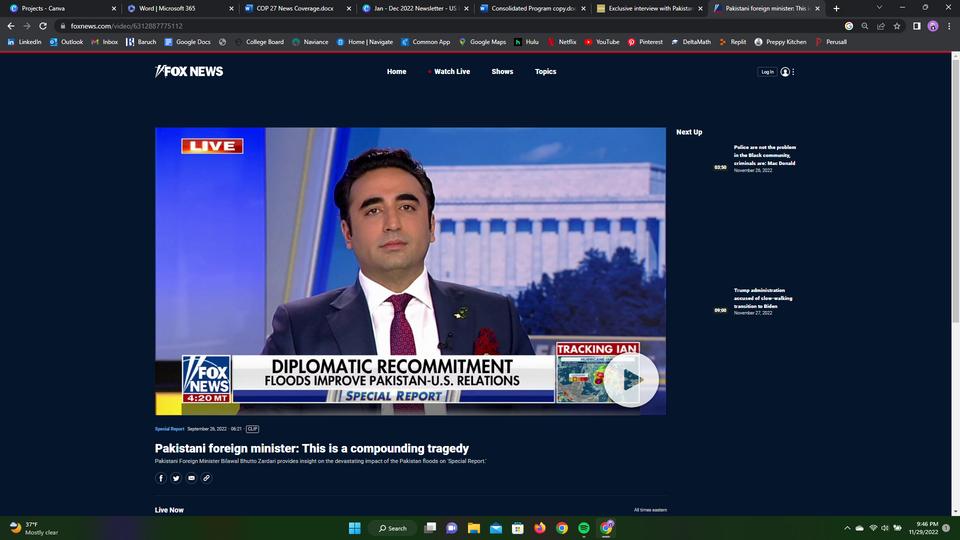Open the Topics navigation item
This screenshot has width=960, height=540.
point(546,72)
